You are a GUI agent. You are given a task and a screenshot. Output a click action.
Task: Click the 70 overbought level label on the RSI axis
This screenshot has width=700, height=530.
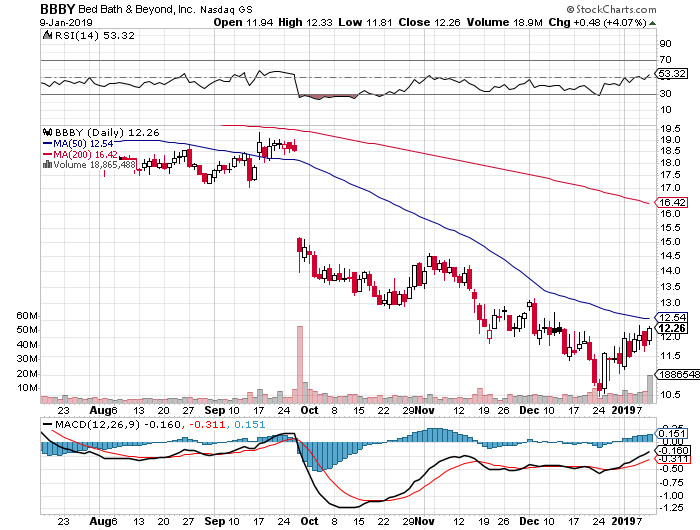pyautogui.click(x=665, y=59)
